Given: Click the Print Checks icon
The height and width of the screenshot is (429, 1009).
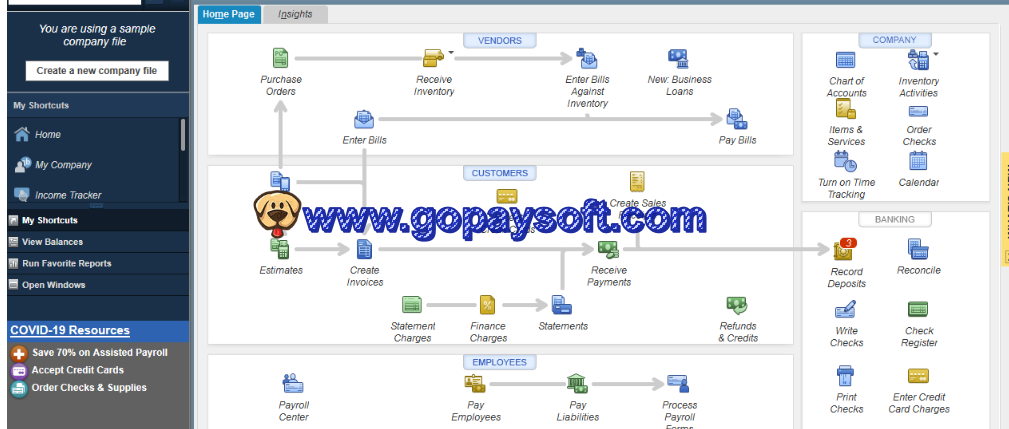Looking at the screenshot, I should [x=846, y=375].
